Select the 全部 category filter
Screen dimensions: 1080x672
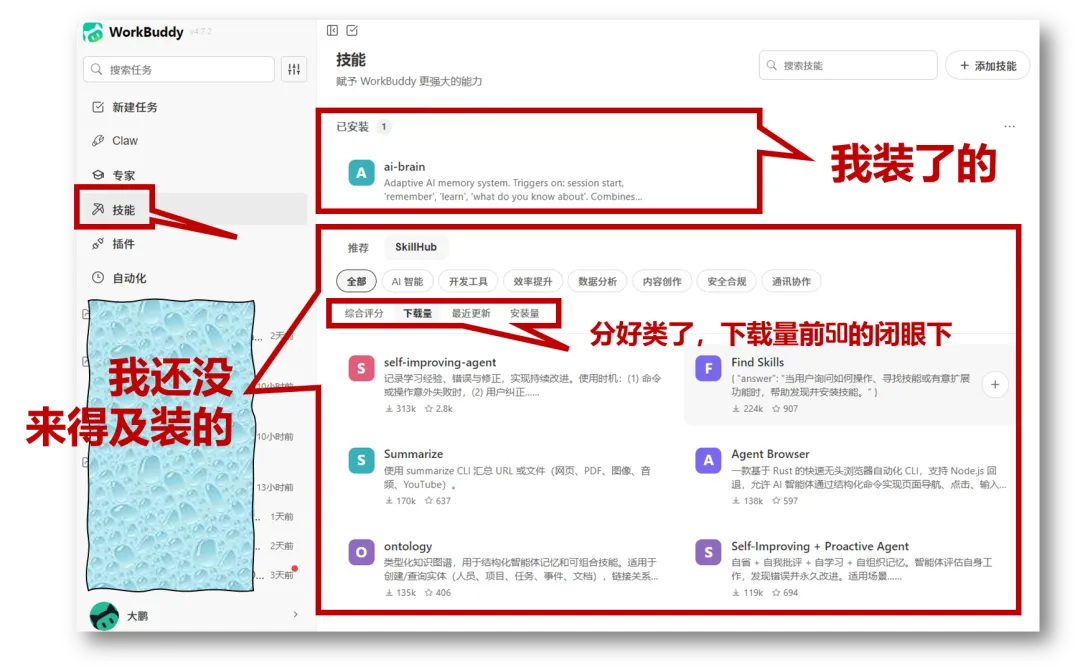[x=356, y=281]
